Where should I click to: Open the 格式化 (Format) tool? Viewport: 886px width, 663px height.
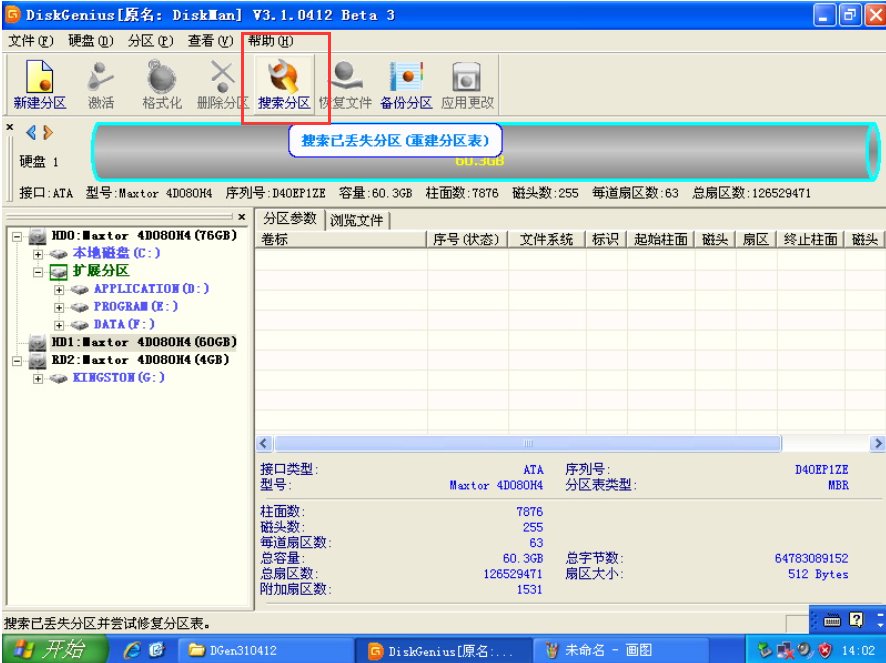[162, 78]
